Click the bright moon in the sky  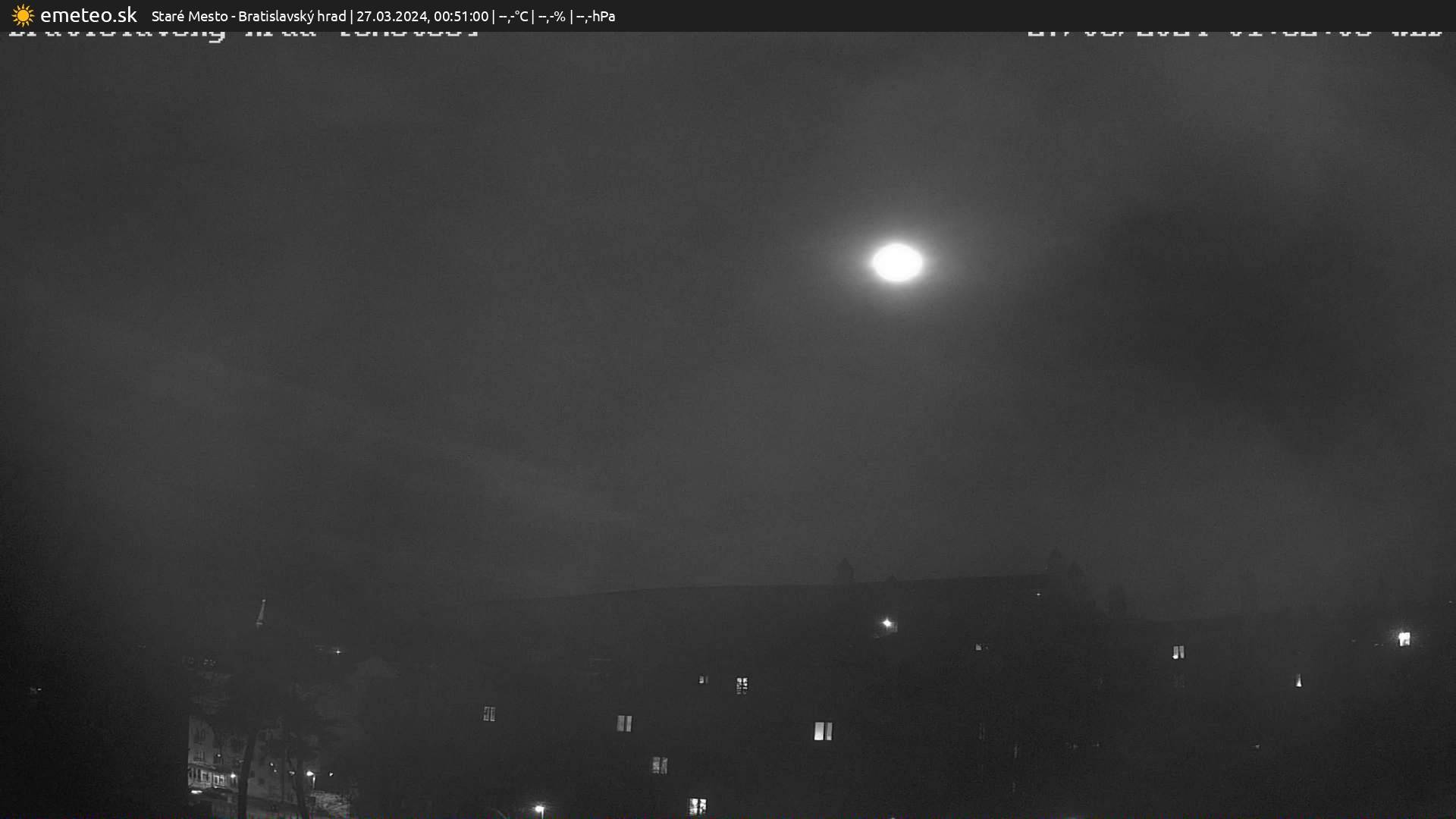897,262
